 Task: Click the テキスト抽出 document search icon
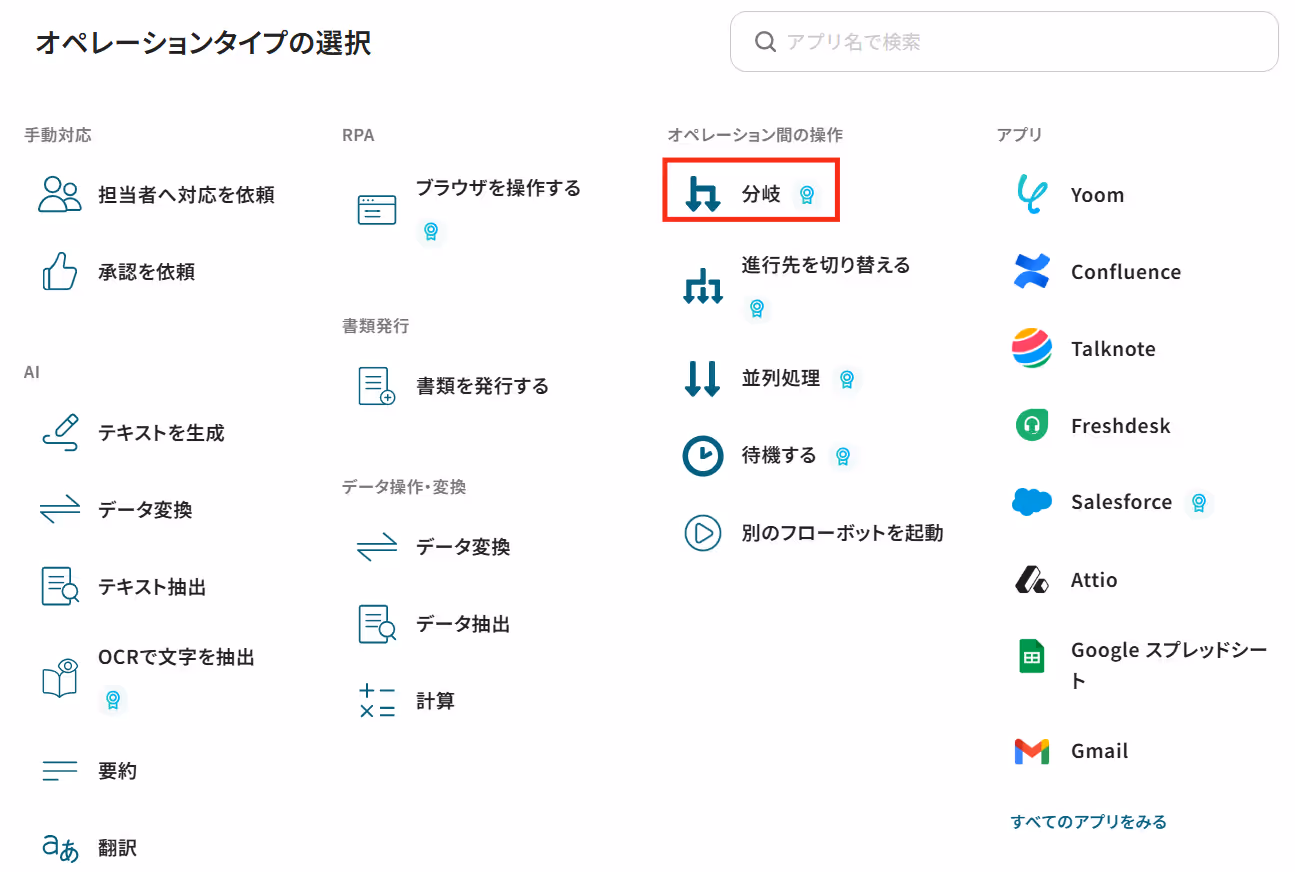click(60, 586)
